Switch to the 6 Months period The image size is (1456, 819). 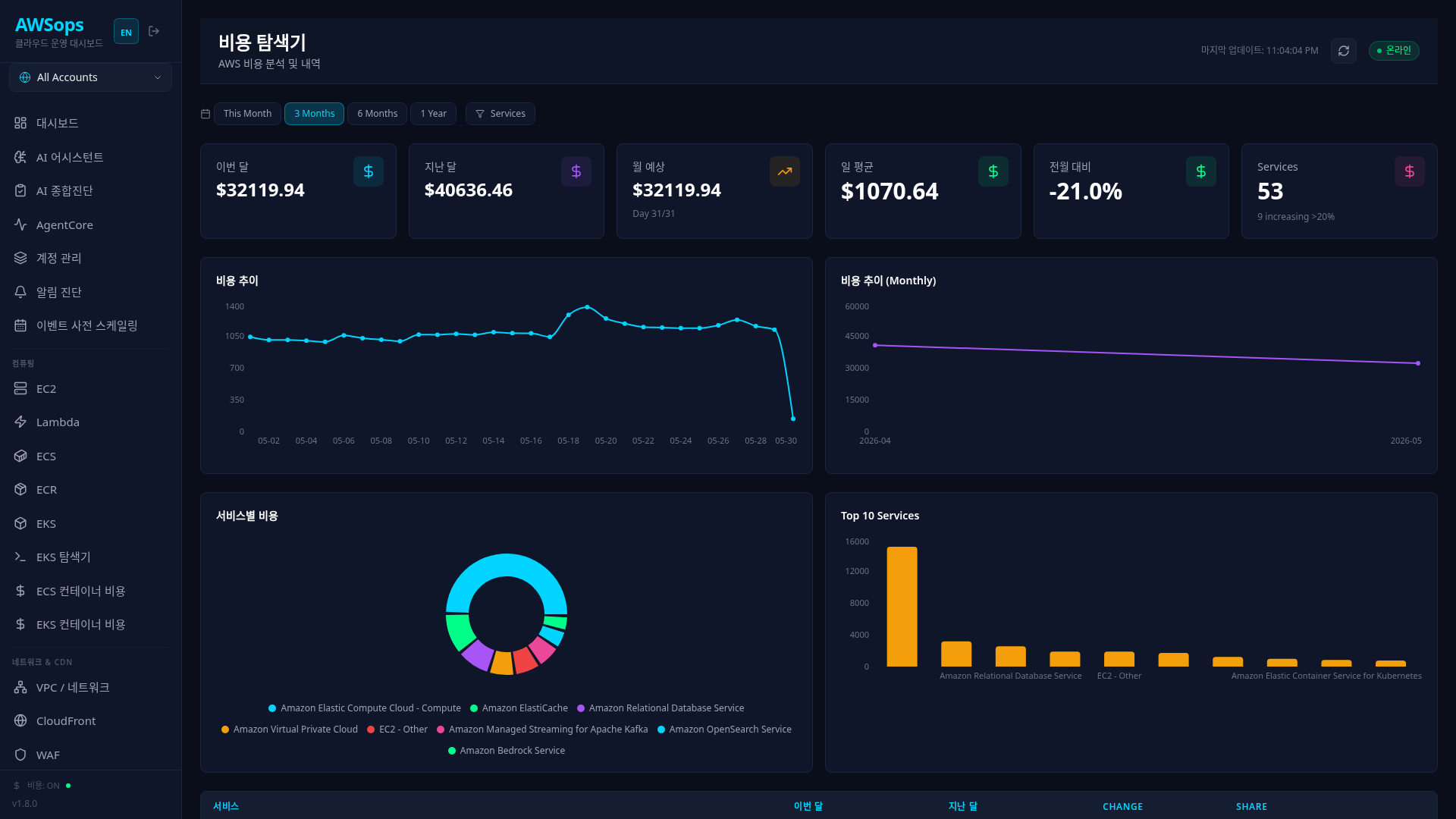(x=377, y=114)
